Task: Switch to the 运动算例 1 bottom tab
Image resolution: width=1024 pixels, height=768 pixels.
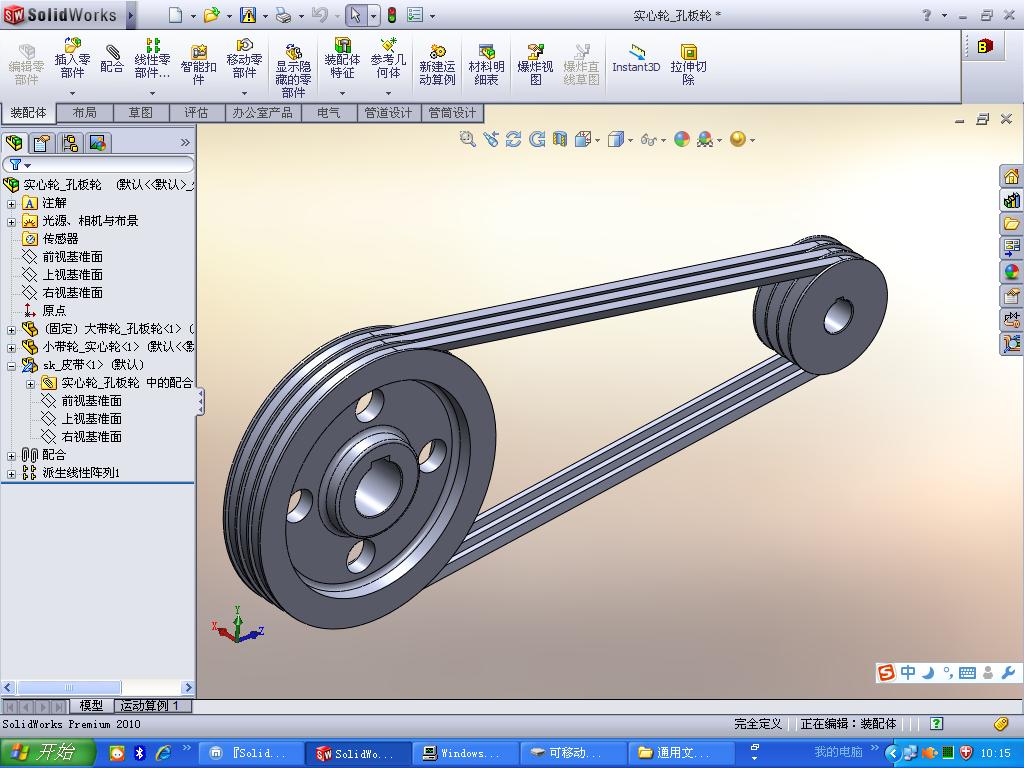Action: pyautogui.click(x=151, y=706)
